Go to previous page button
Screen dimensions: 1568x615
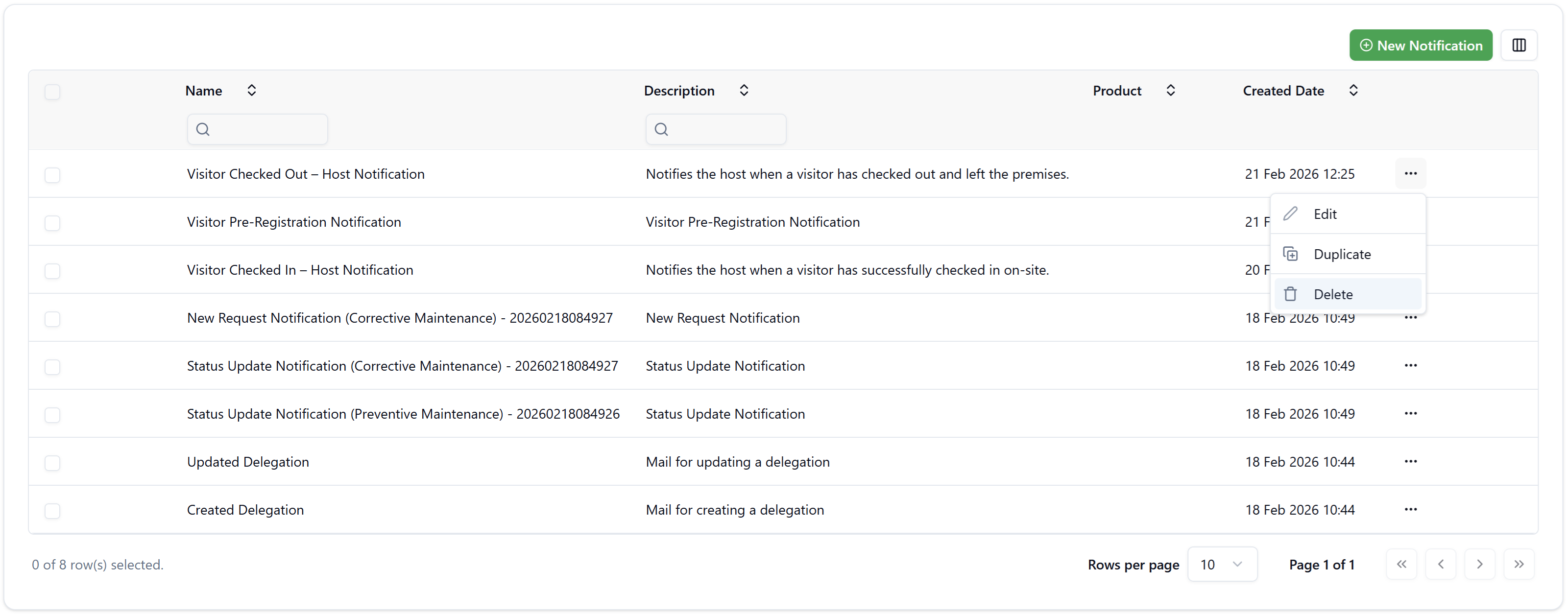point(1441,565)
